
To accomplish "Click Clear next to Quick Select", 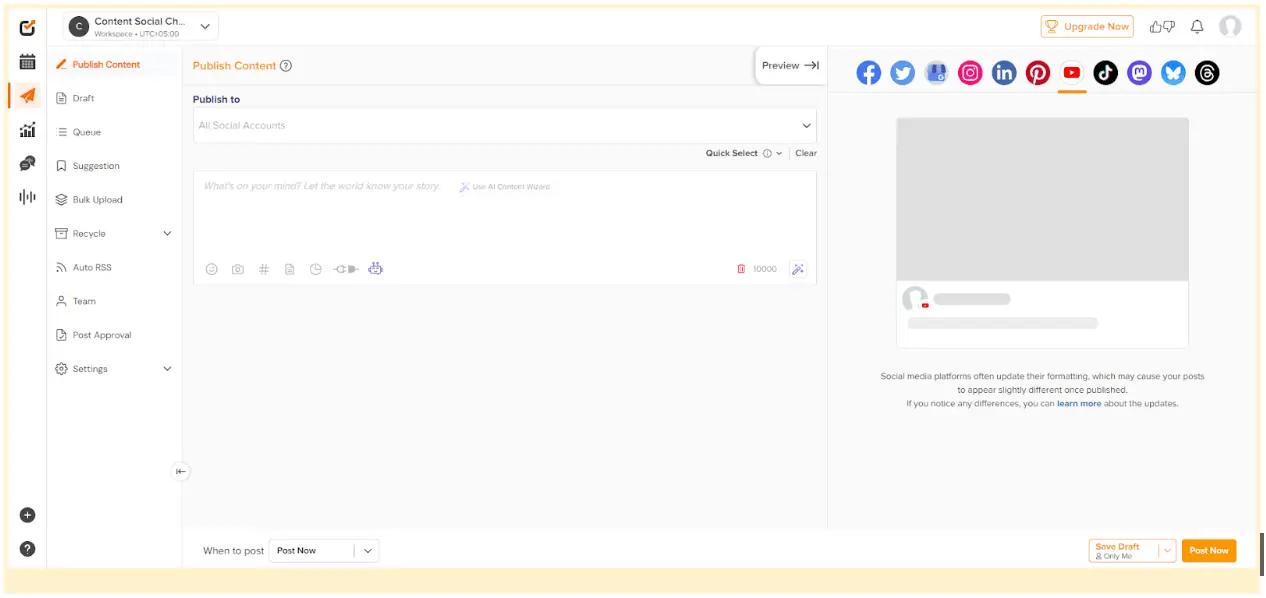I will [806, 154].
